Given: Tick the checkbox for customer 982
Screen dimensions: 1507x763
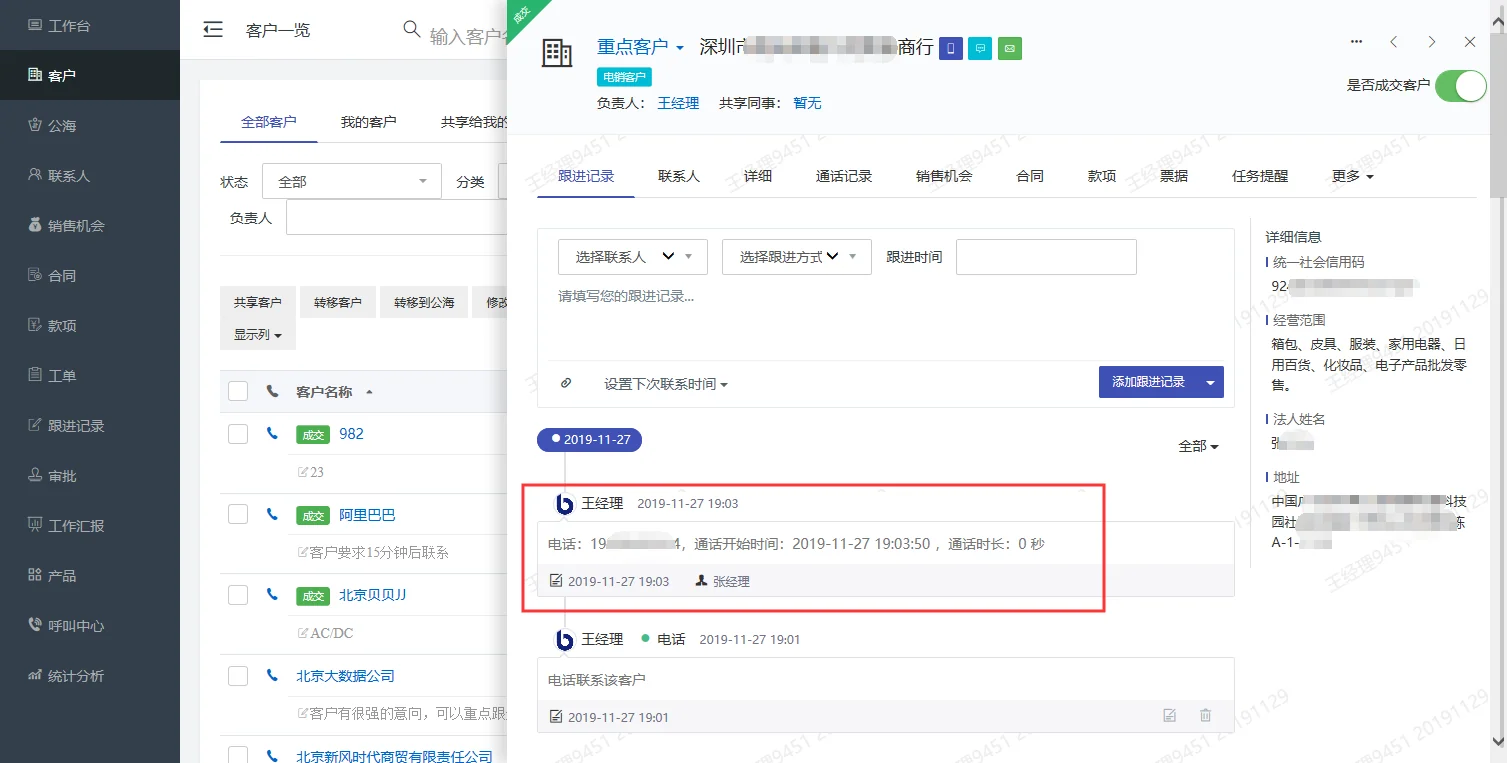Looking at the screenshot, I should click(x=238, y=434).
